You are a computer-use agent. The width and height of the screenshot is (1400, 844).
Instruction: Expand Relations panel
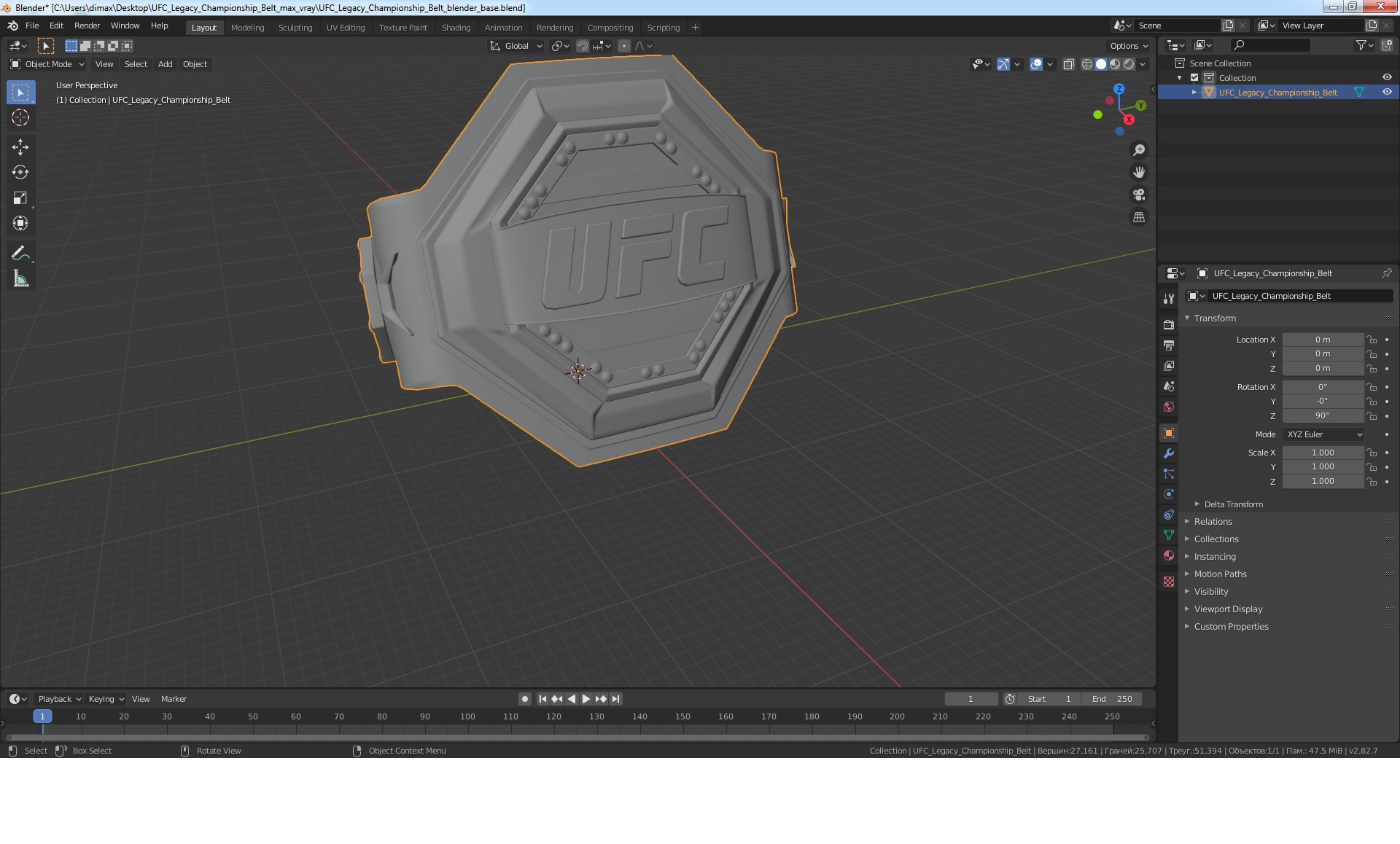(1213, 522)
